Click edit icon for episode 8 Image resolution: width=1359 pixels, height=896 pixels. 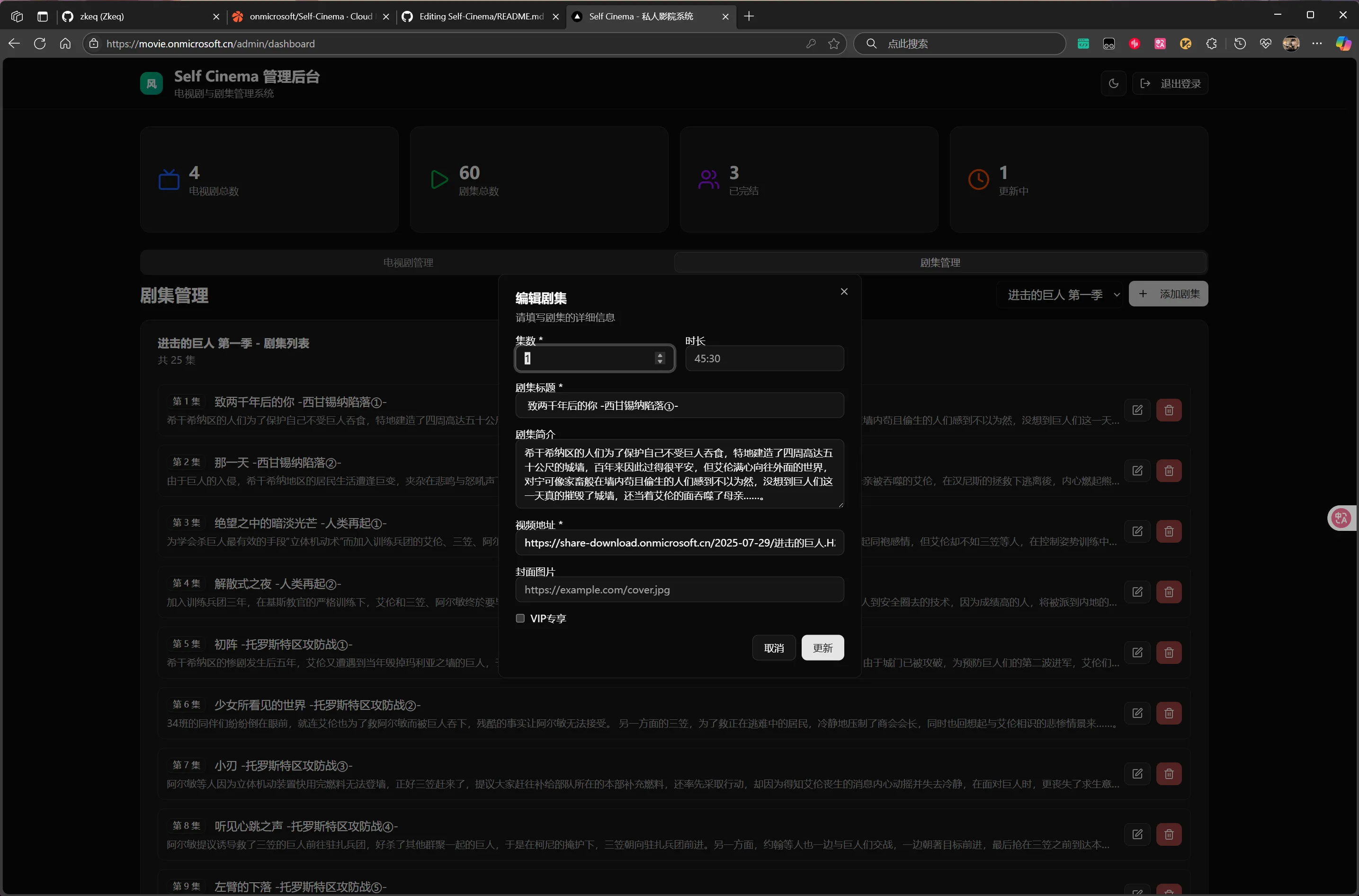pyautogui.click(x=1137, y=833)
